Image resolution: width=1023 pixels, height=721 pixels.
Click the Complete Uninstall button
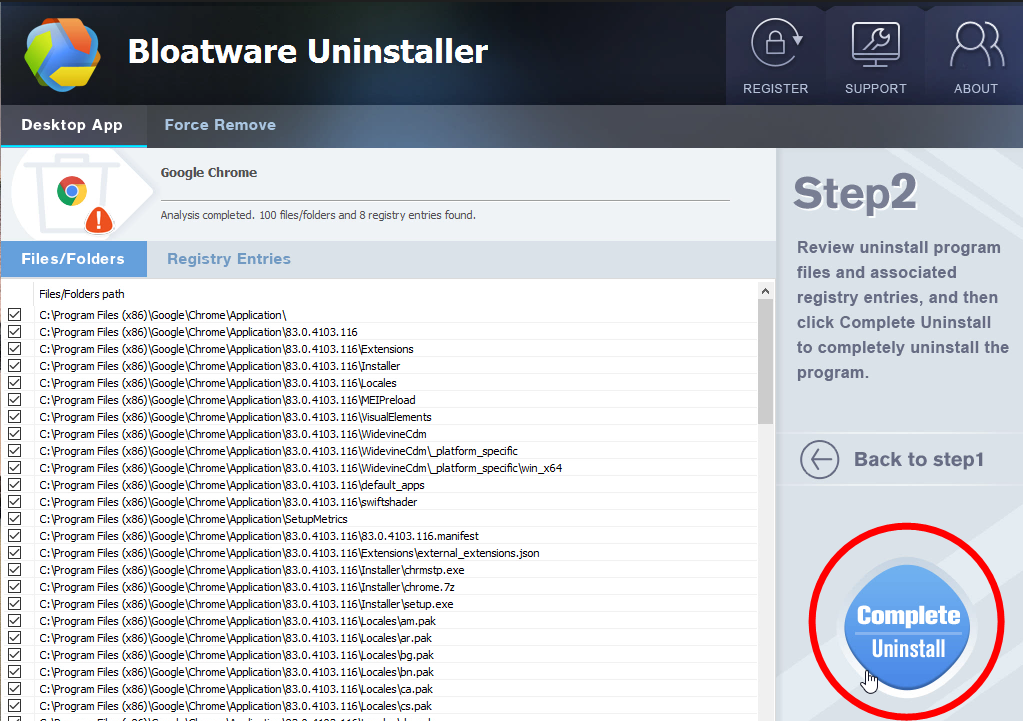(907, 628)
